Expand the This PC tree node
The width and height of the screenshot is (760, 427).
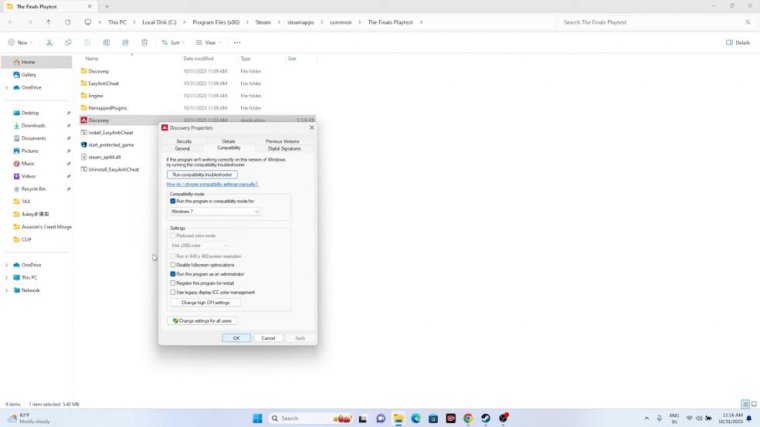click(7, 278)
